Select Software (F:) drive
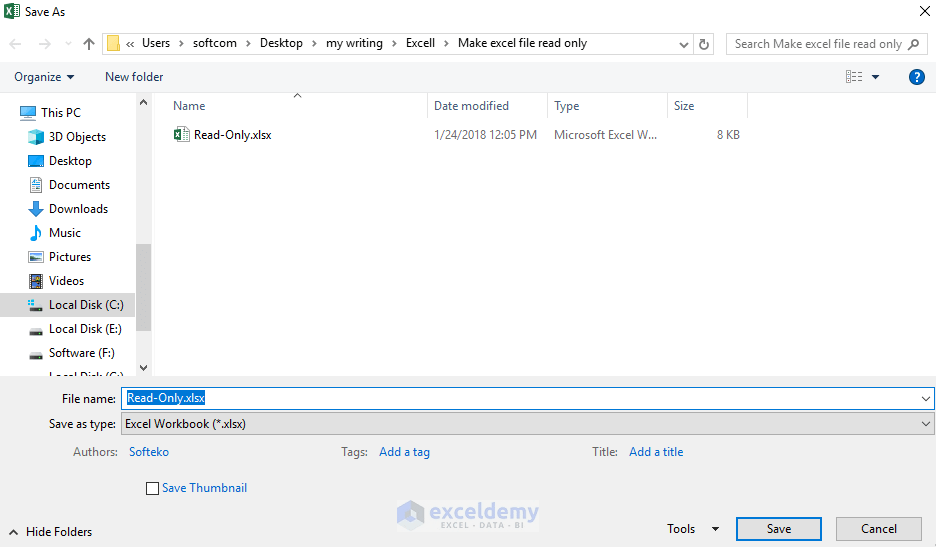The image size is (936, 547). pos(81,352)
